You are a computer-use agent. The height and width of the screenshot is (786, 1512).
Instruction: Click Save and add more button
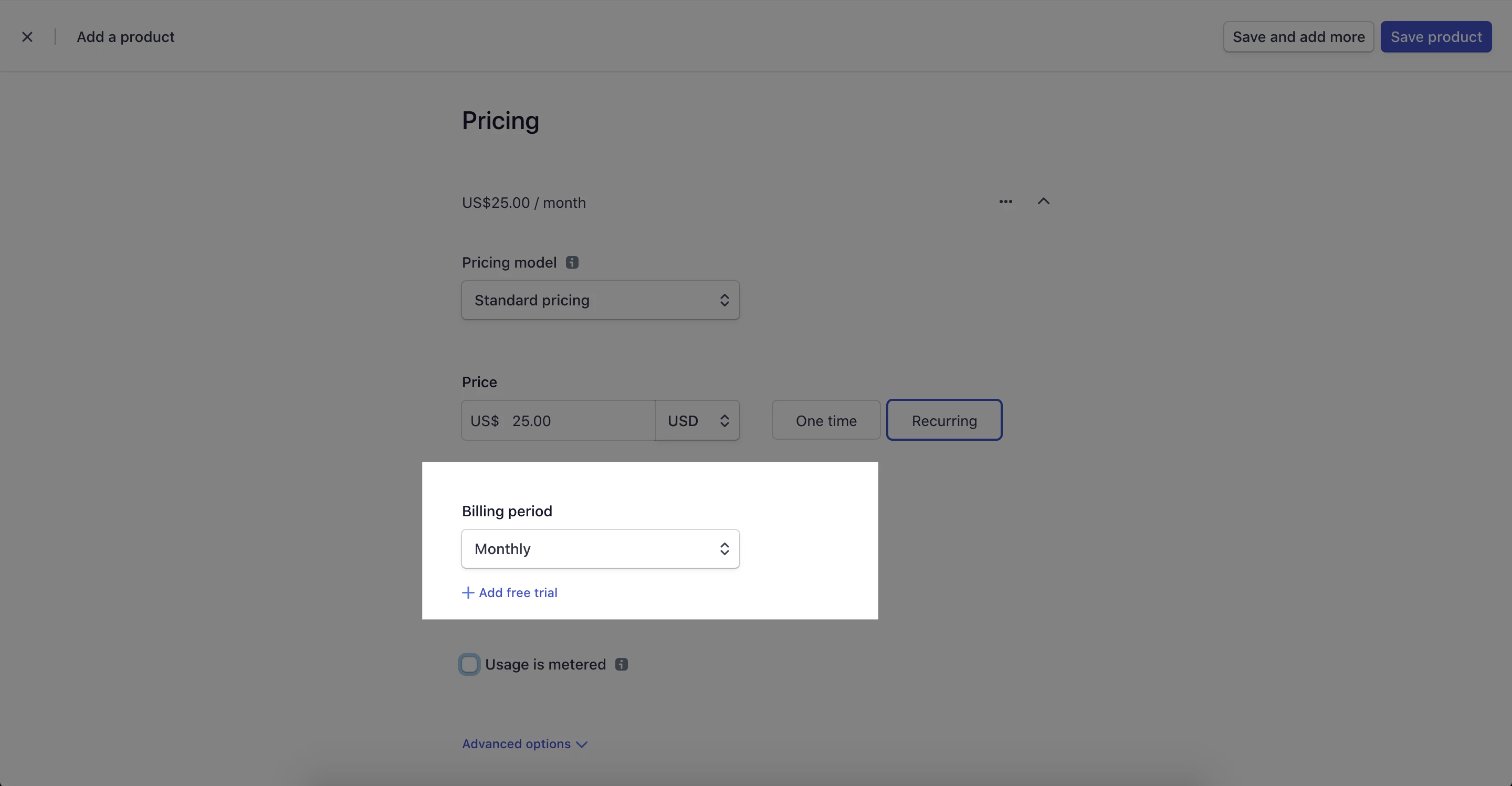coord(1298,37)
